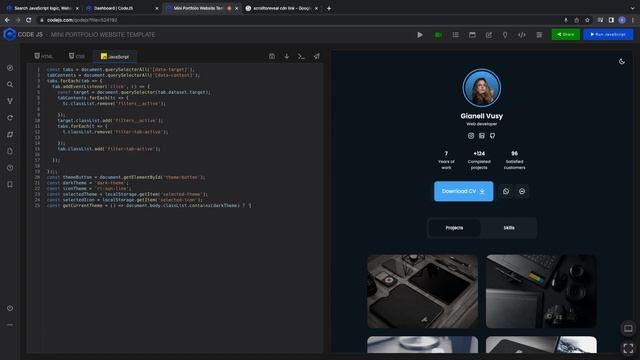Click the blue Run JavaScript button
Screen dimensions: 640x360
(608, 34)
